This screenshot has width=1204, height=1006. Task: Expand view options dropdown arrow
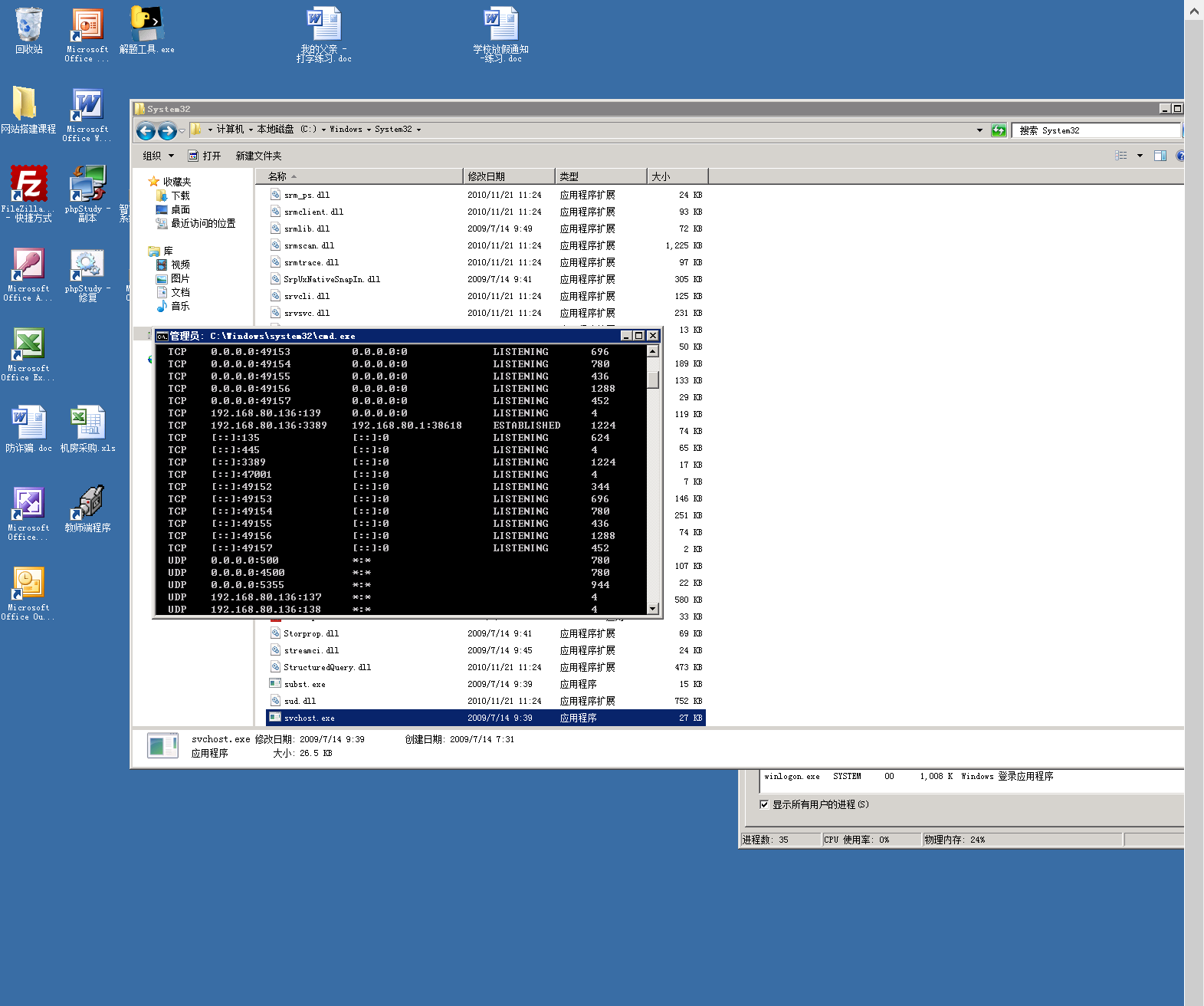pos(1140,156)
